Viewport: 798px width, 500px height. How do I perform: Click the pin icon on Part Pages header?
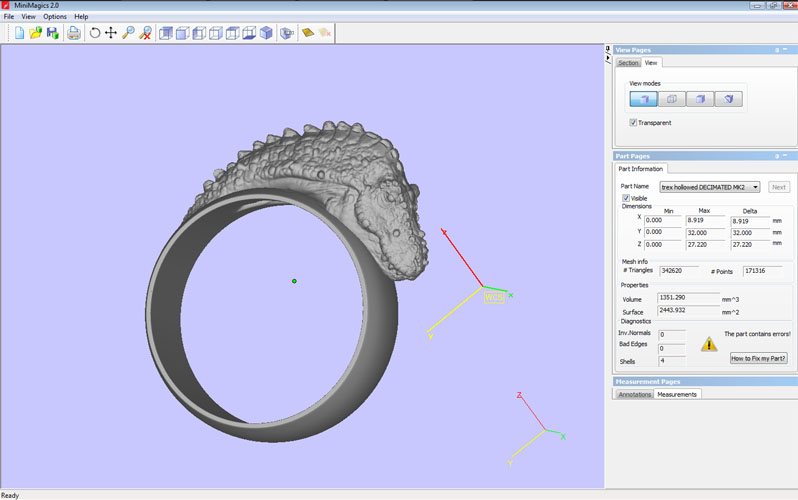coord(777,156)
